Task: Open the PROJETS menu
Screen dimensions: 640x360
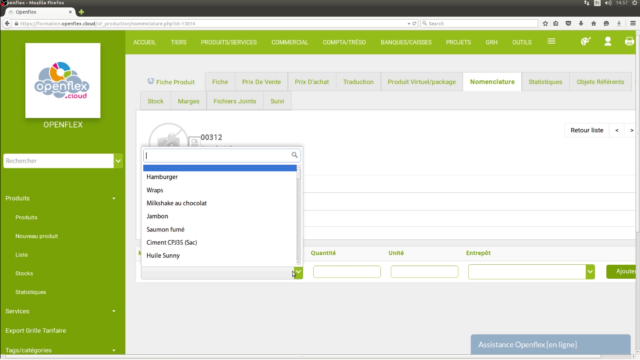Action: pyautogui.click(x=458, y=42)
